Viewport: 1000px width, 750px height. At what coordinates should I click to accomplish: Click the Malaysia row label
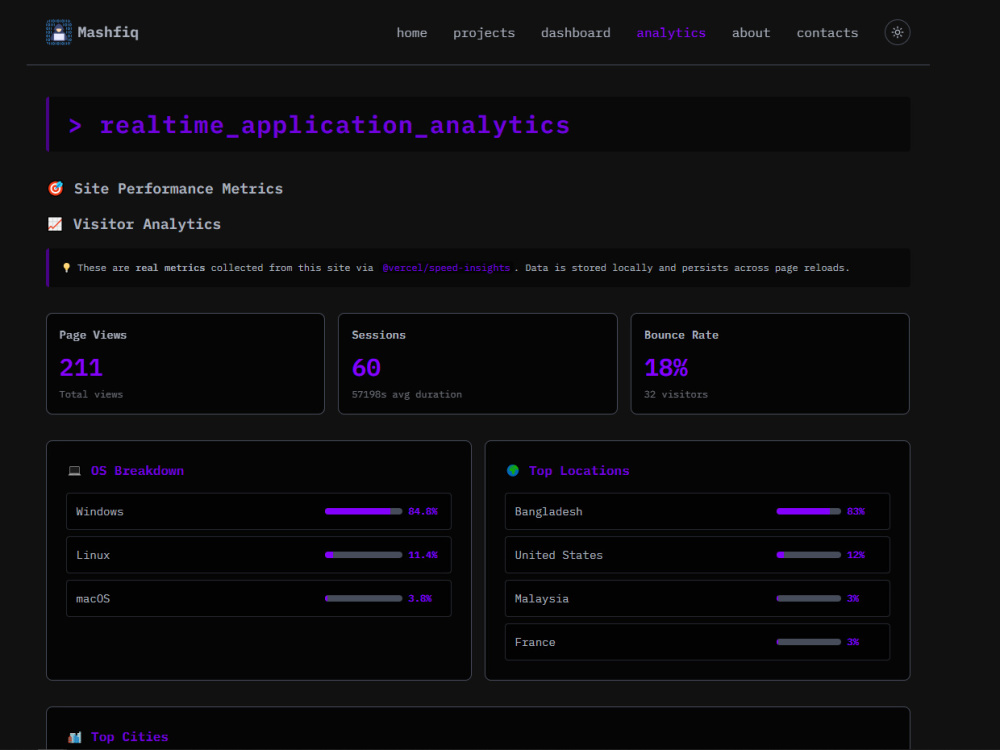pos(541,599)
